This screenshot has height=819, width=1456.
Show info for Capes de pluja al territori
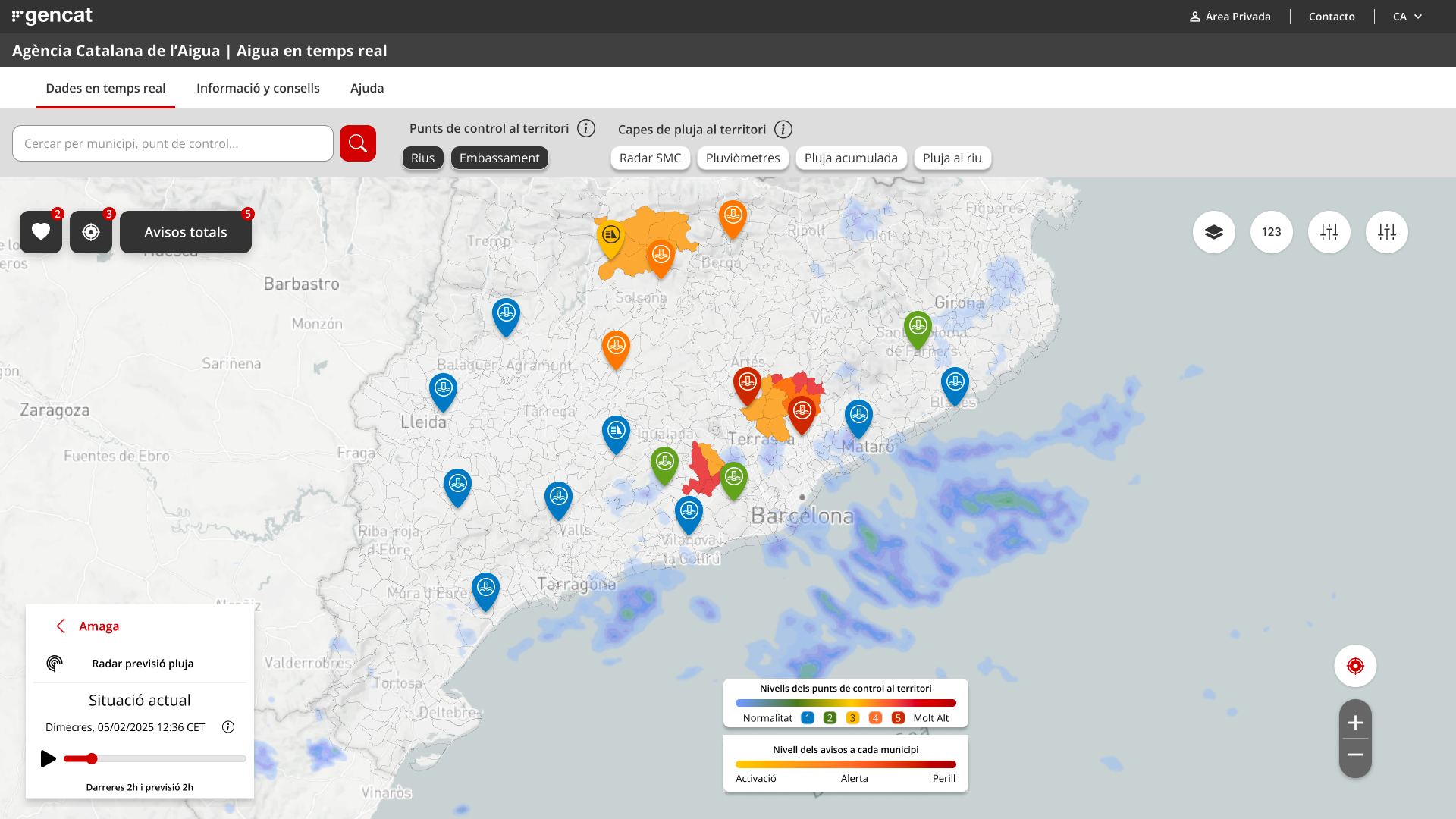click(x=783, y=130)
